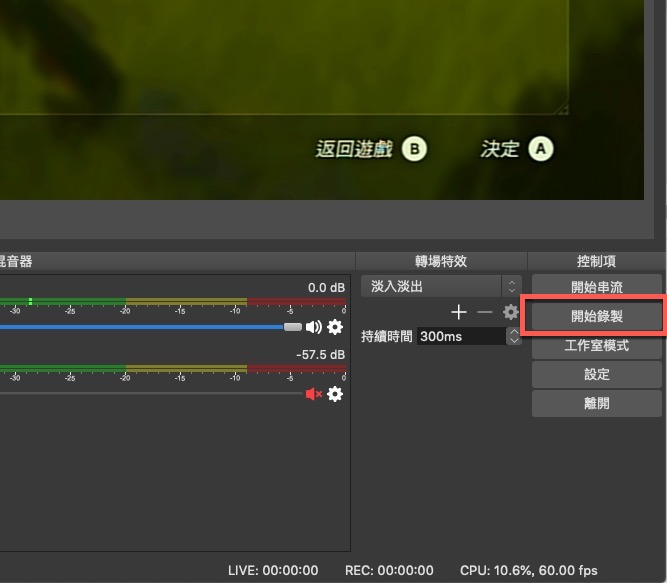Viewport: 667px width, 583px height.
Task: Start streaming with the 開始串流 button
Action: (x=596, y=287)
